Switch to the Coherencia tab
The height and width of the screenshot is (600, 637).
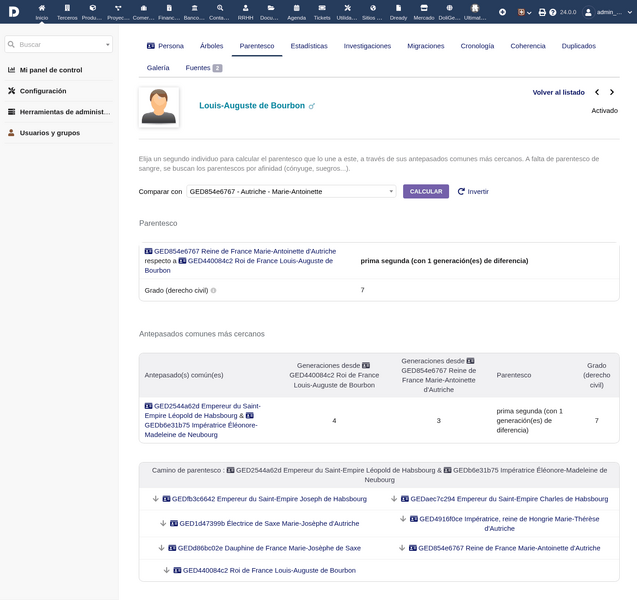[528, 46]
